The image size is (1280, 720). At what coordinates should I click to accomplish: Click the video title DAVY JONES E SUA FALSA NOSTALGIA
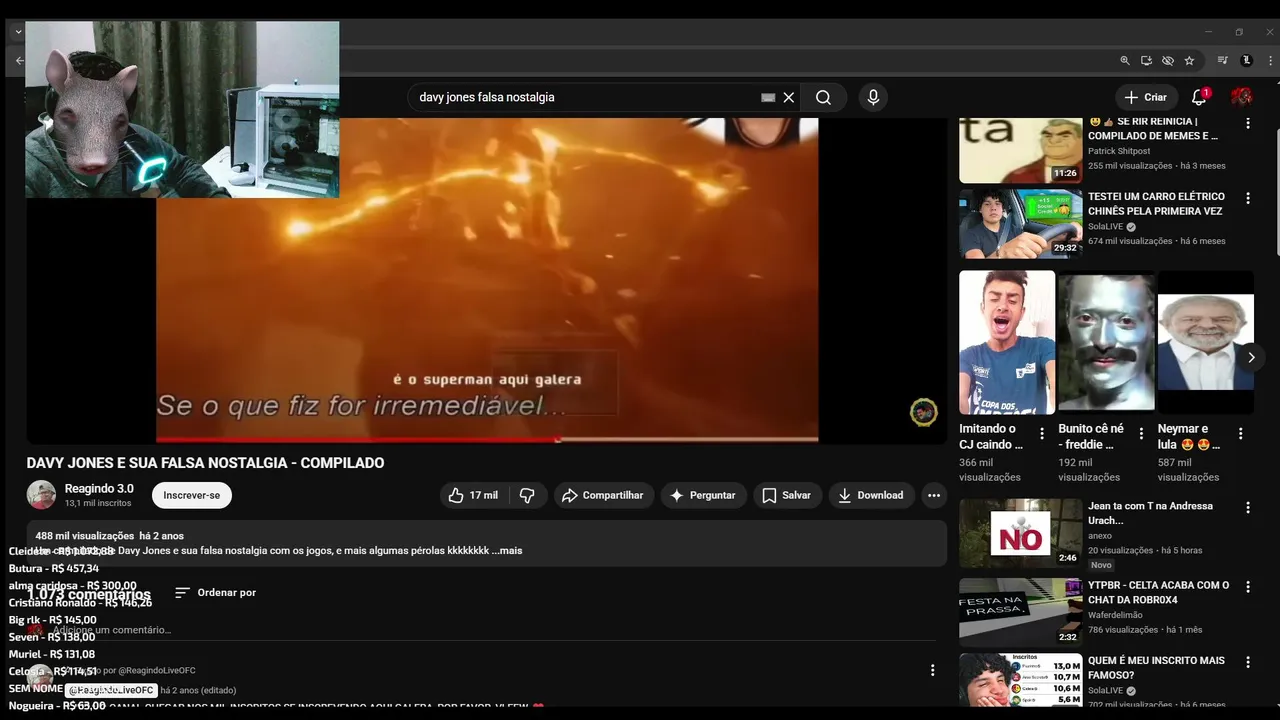click(205, 463)
